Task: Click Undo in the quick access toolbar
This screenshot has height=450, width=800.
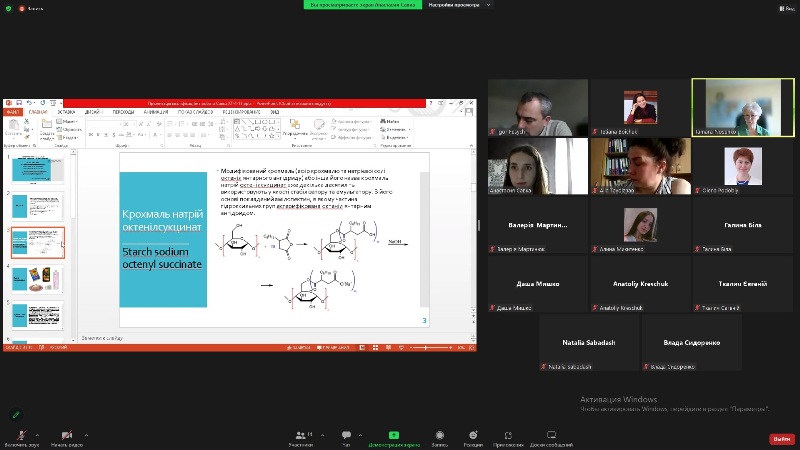Action: (30, 103)
